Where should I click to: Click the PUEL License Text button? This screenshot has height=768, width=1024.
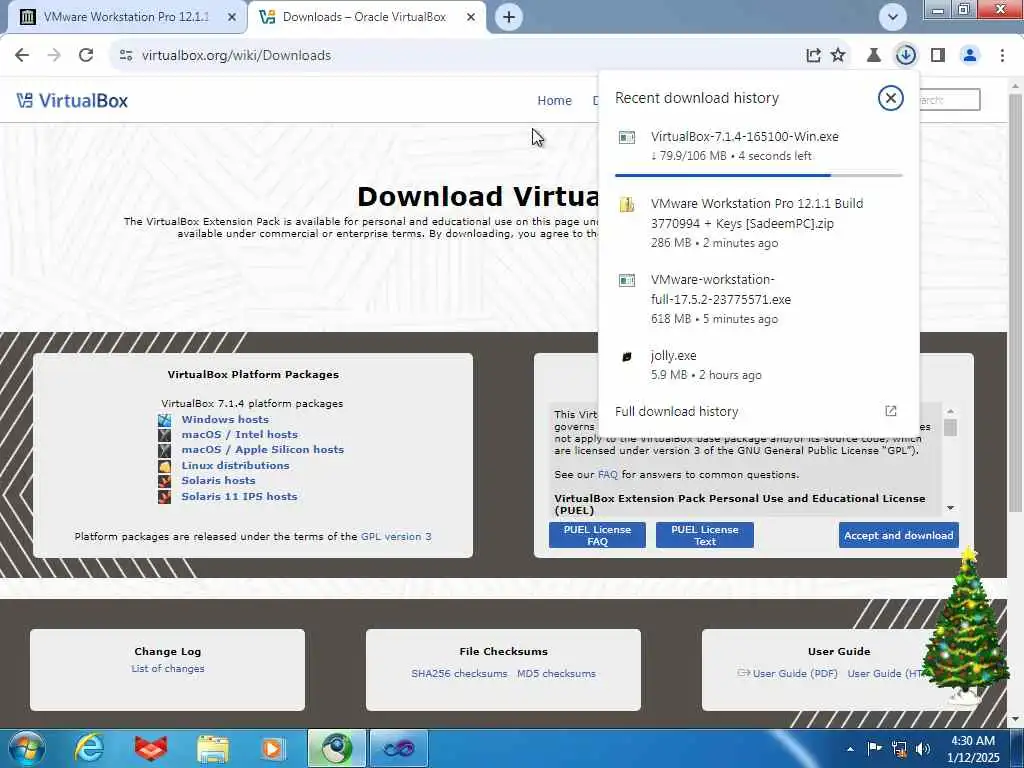705,535
